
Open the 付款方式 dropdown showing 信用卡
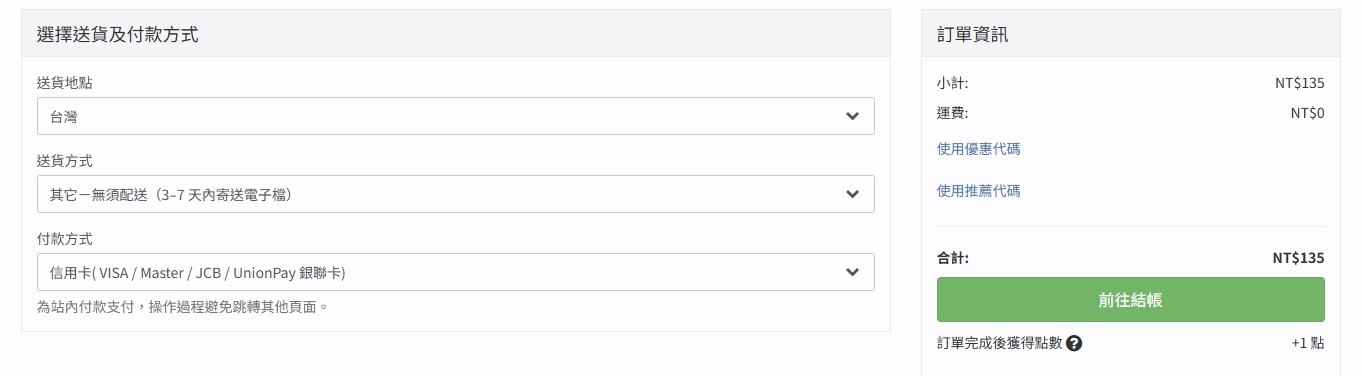click(456, 272)
